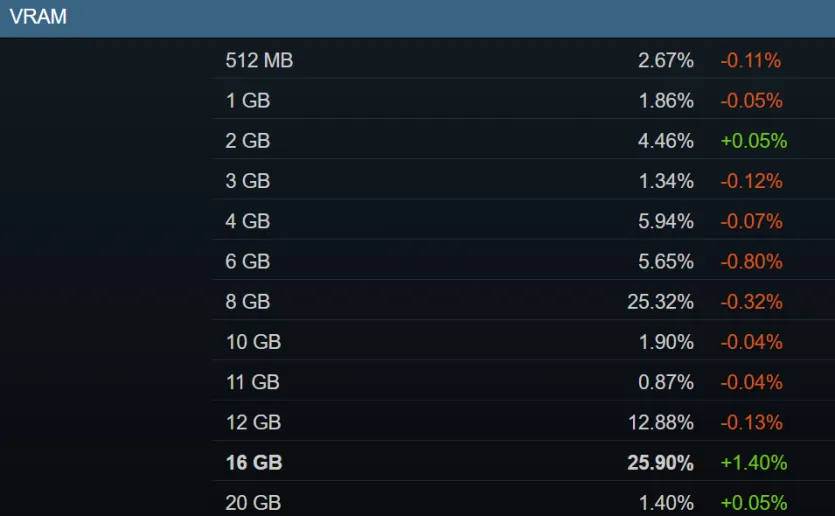Collapse the VRAM section header
Image resolution: width=835 pixels, height=516 pixels.
pos(418,18)
